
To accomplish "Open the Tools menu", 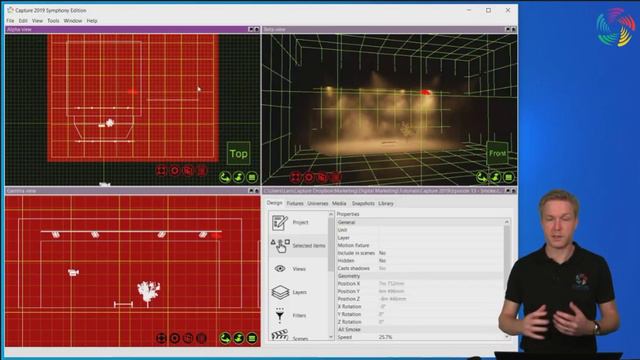I will [x=53, y=21].
